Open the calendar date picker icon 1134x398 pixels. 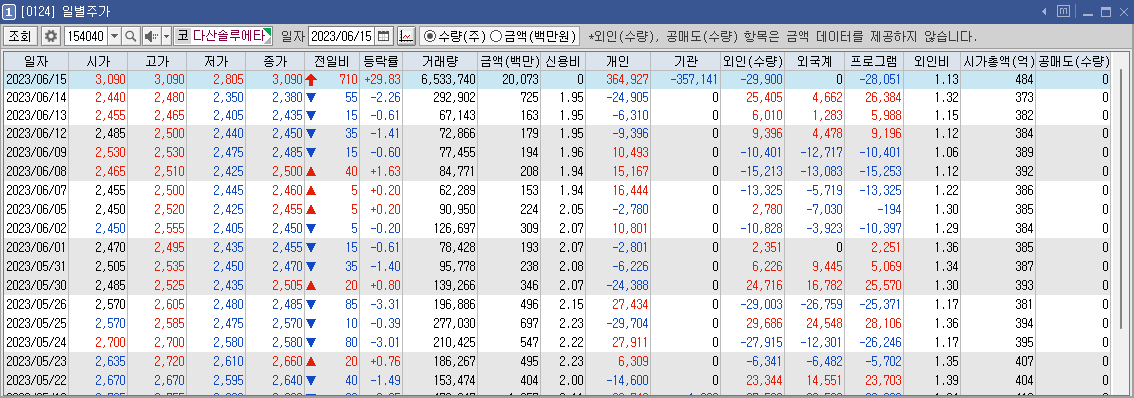tap(384, 35)
